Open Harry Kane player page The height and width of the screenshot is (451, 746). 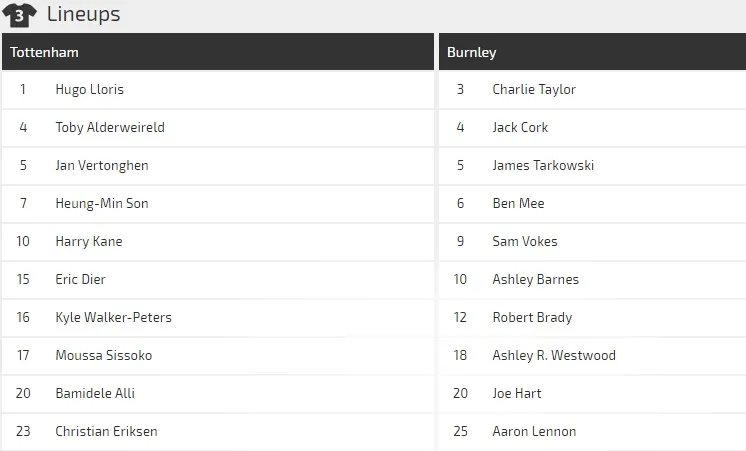pyautogui.click(x=89, y=242)
